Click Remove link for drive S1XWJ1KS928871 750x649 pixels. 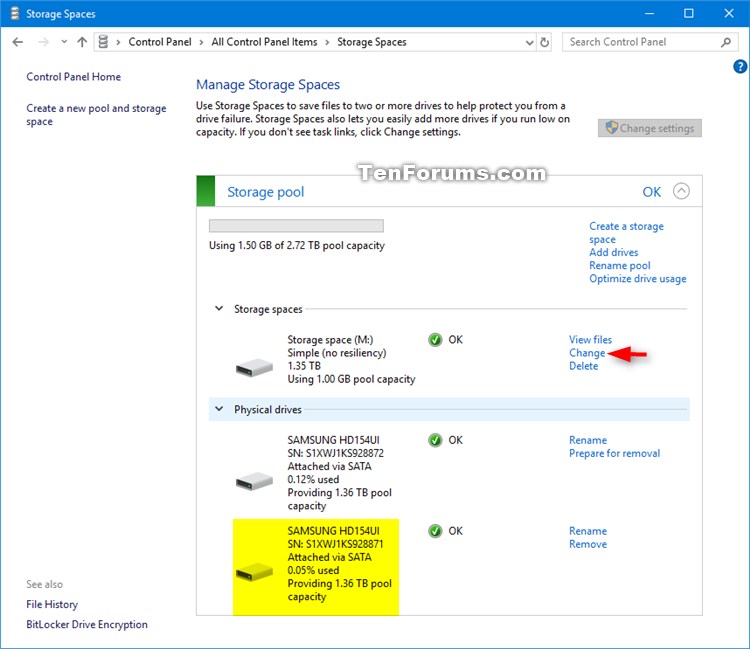point(588,544)
